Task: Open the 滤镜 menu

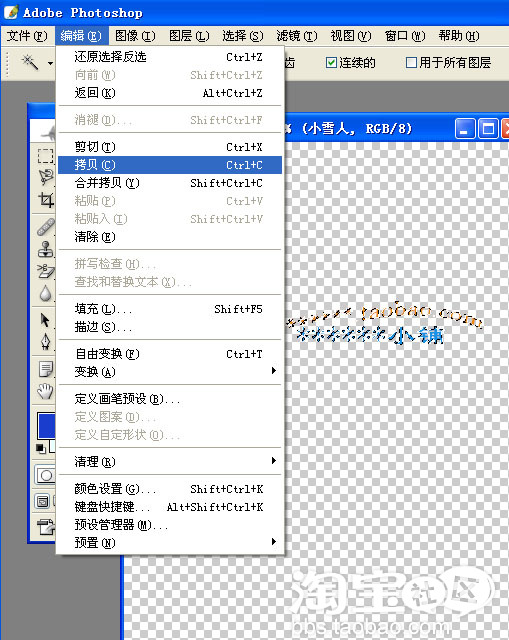Action: [x=296, y=36]
